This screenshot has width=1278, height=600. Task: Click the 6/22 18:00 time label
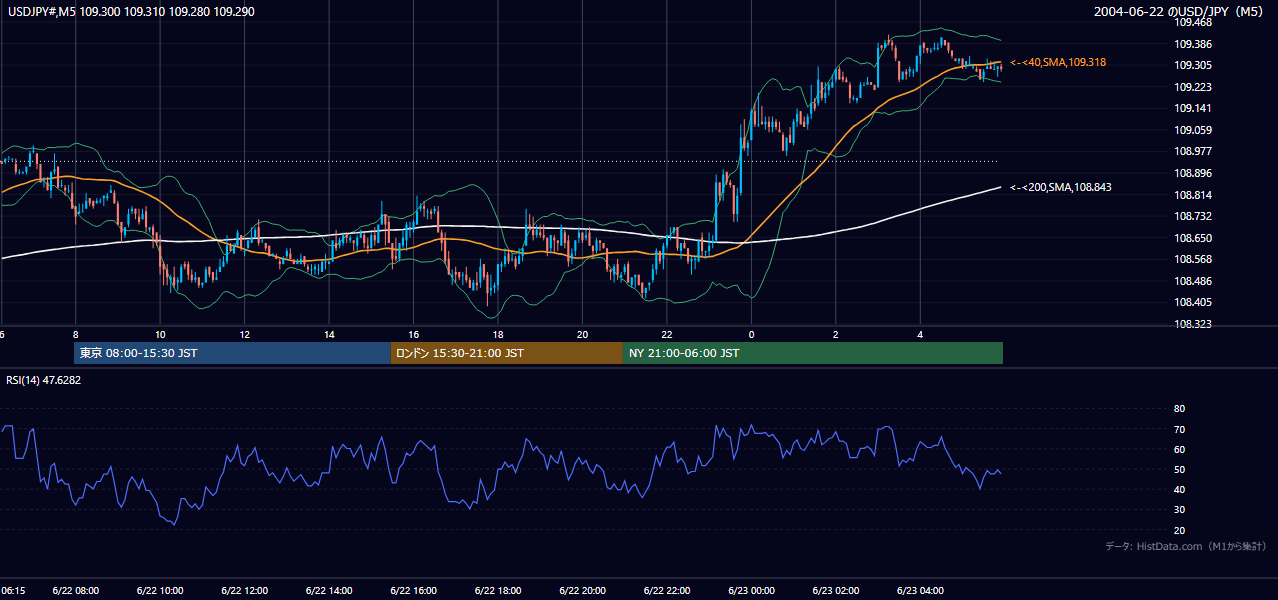coord(498,590)
